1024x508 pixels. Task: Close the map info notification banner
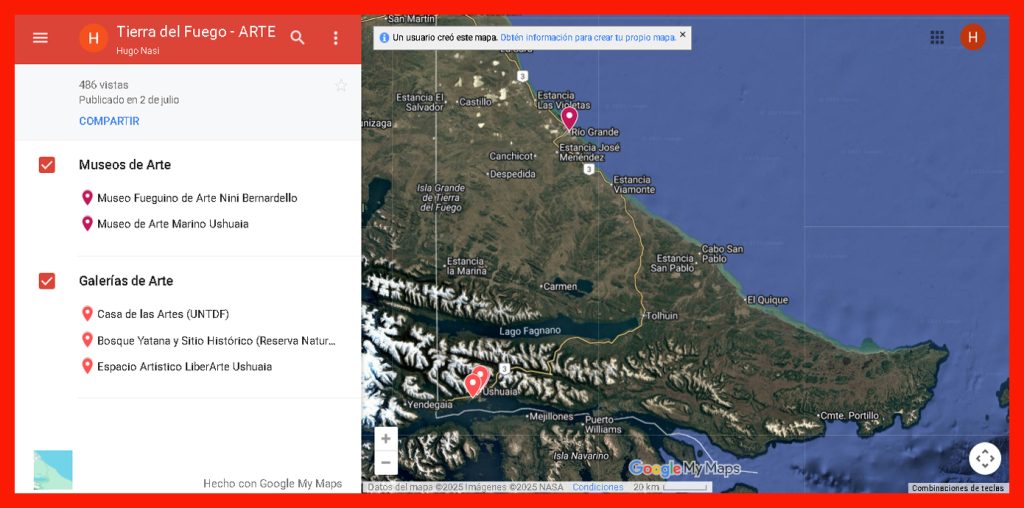click(x=683, y=35)
